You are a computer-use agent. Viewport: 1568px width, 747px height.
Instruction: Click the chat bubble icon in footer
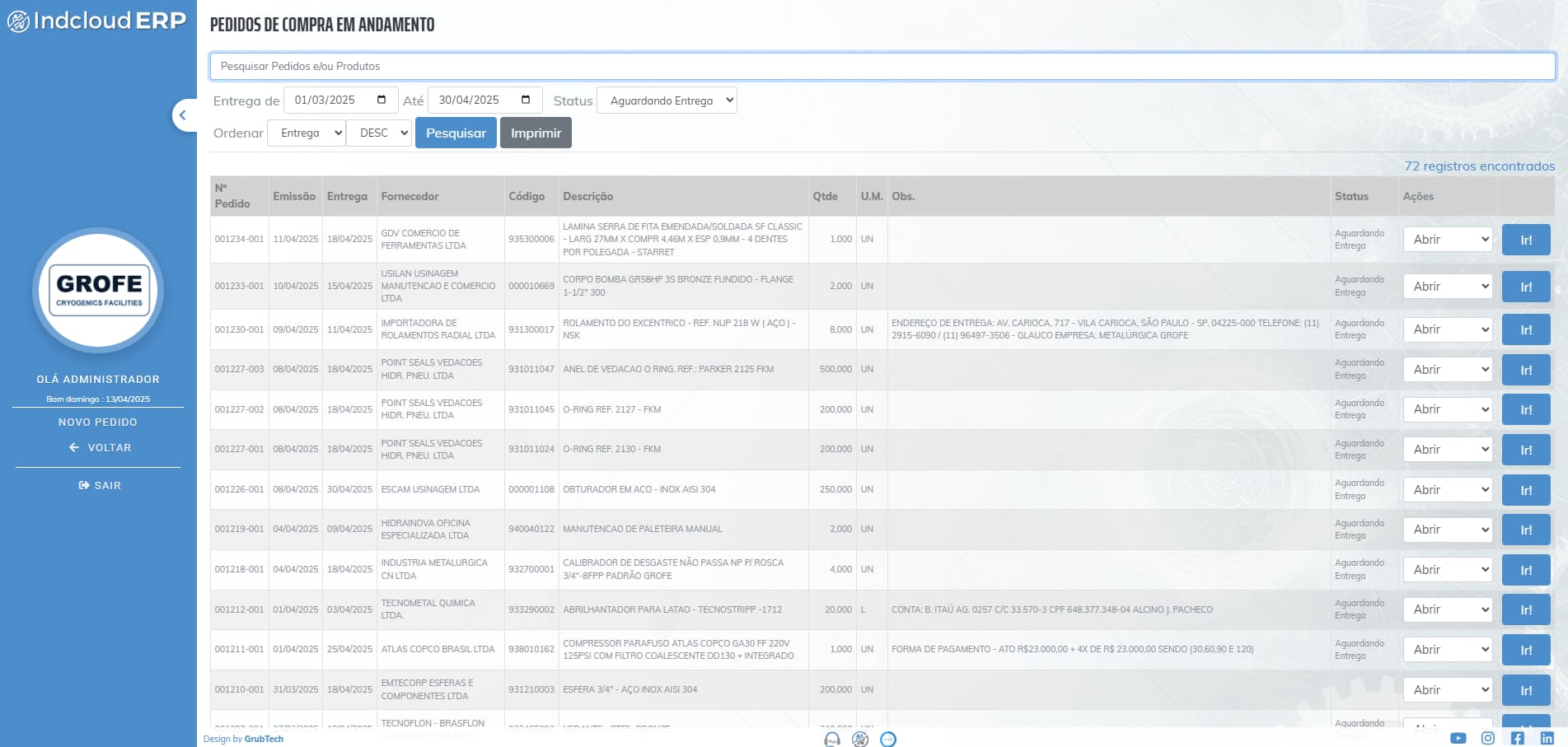[x=887, y=739]
